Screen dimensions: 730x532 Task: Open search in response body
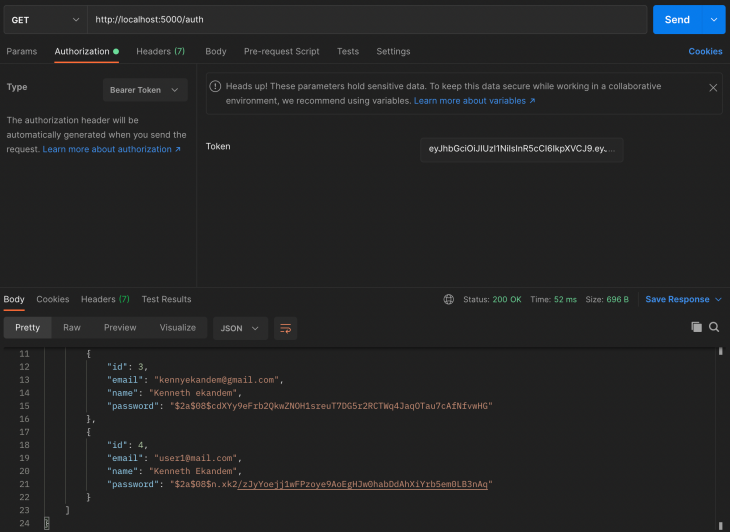click(714, 327)
